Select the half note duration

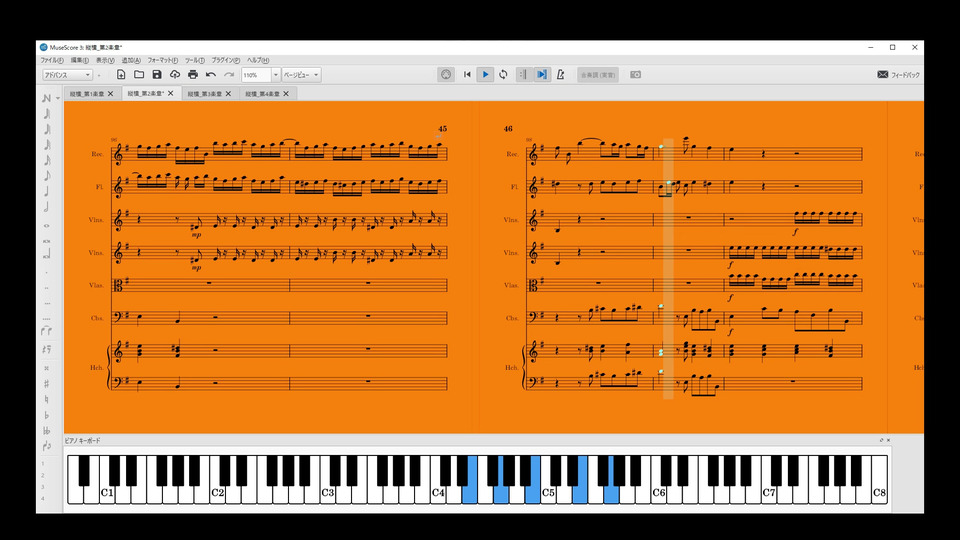(x=47, y=208)
